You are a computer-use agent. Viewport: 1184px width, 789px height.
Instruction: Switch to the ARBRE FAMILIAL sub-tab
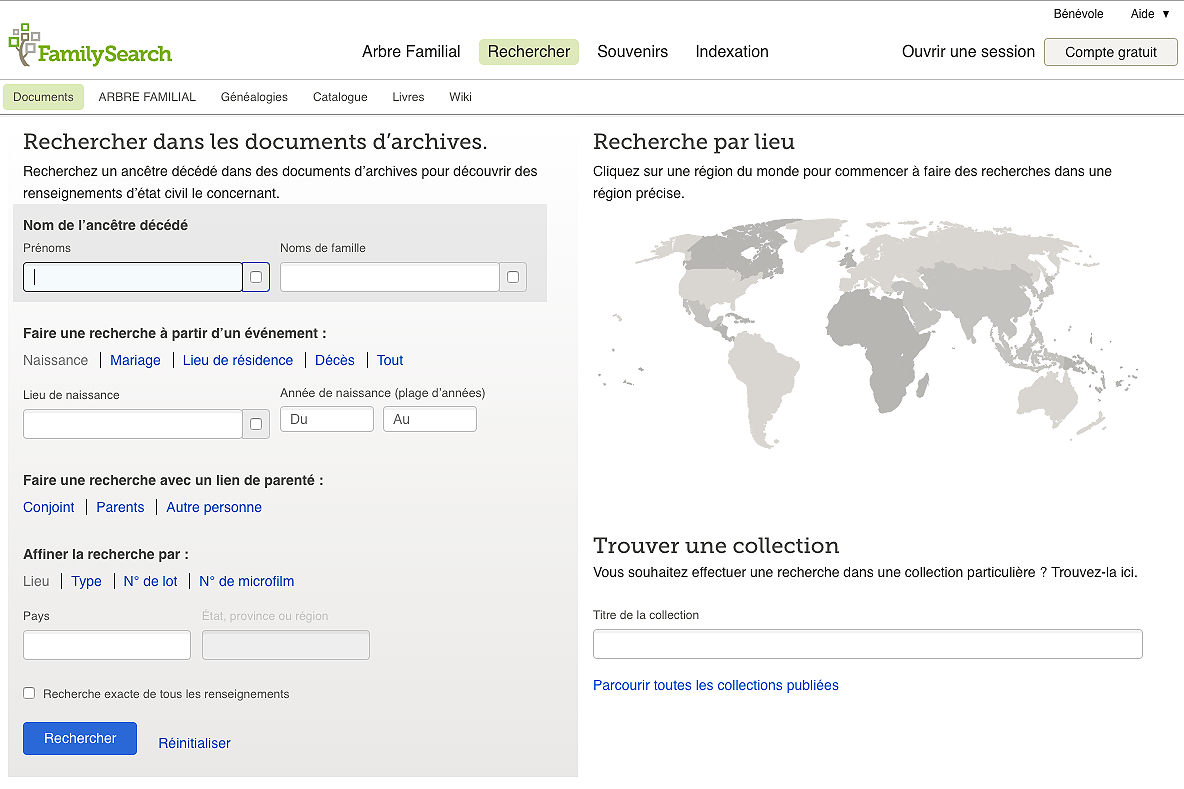click(x=147, y=97)
